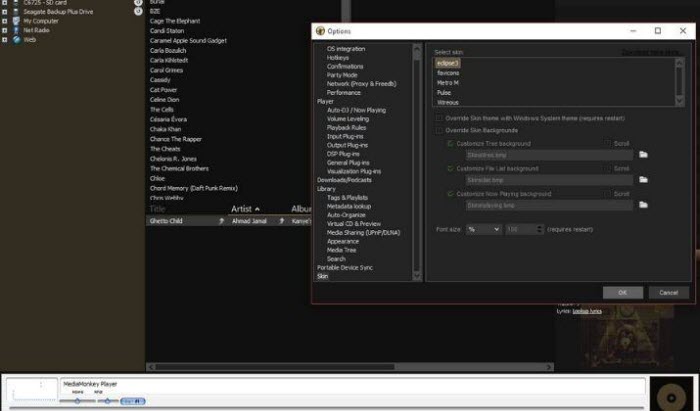The image size is (700, 411).
Task: Click the Web globe icon
Action: 16,40
